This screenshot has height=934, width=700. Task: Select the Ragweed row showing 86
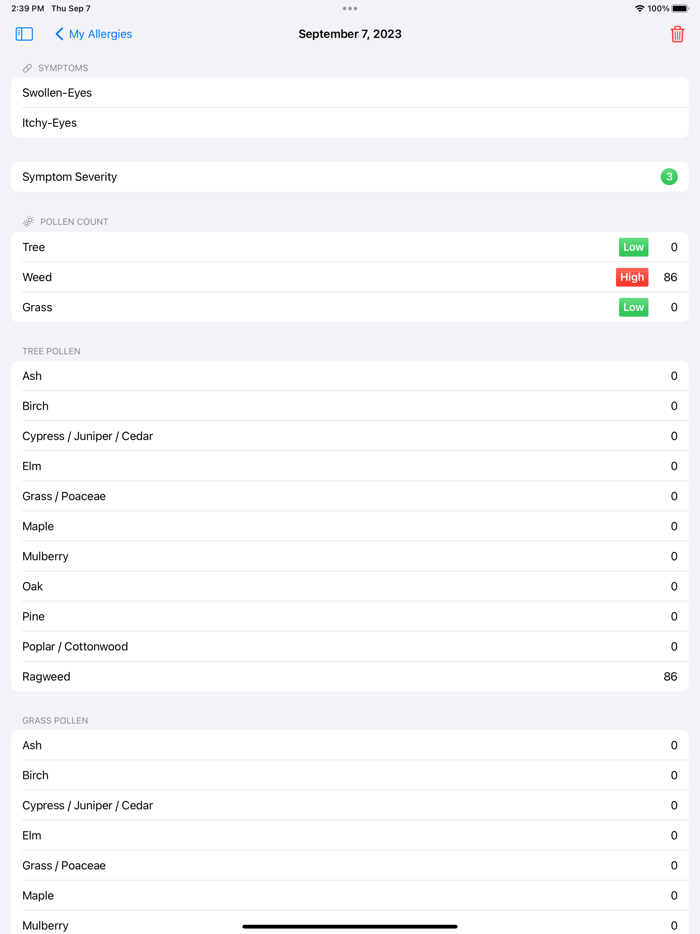tap(350, 676)
